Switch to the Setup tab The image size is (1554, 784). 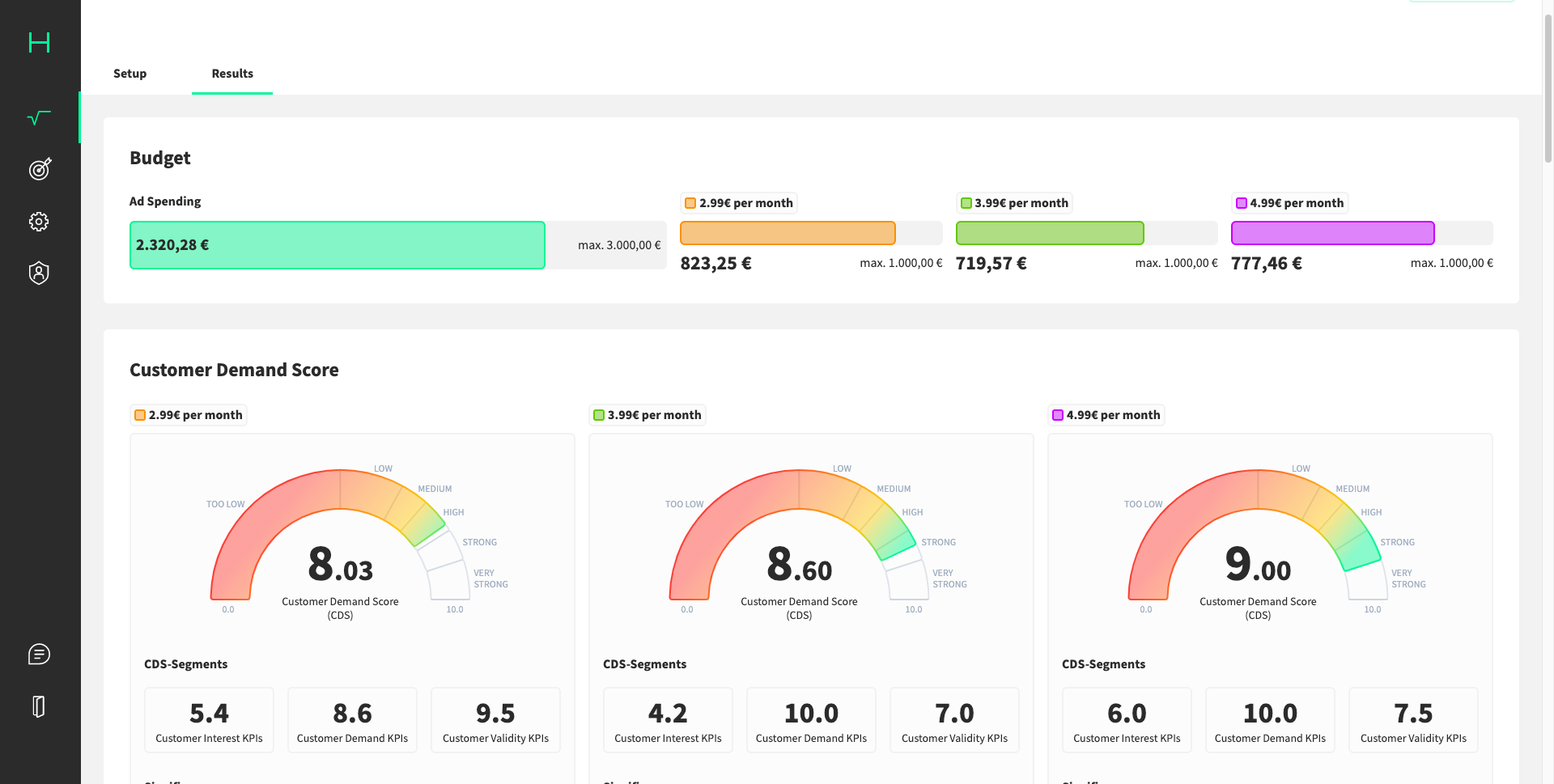[129, 74]
